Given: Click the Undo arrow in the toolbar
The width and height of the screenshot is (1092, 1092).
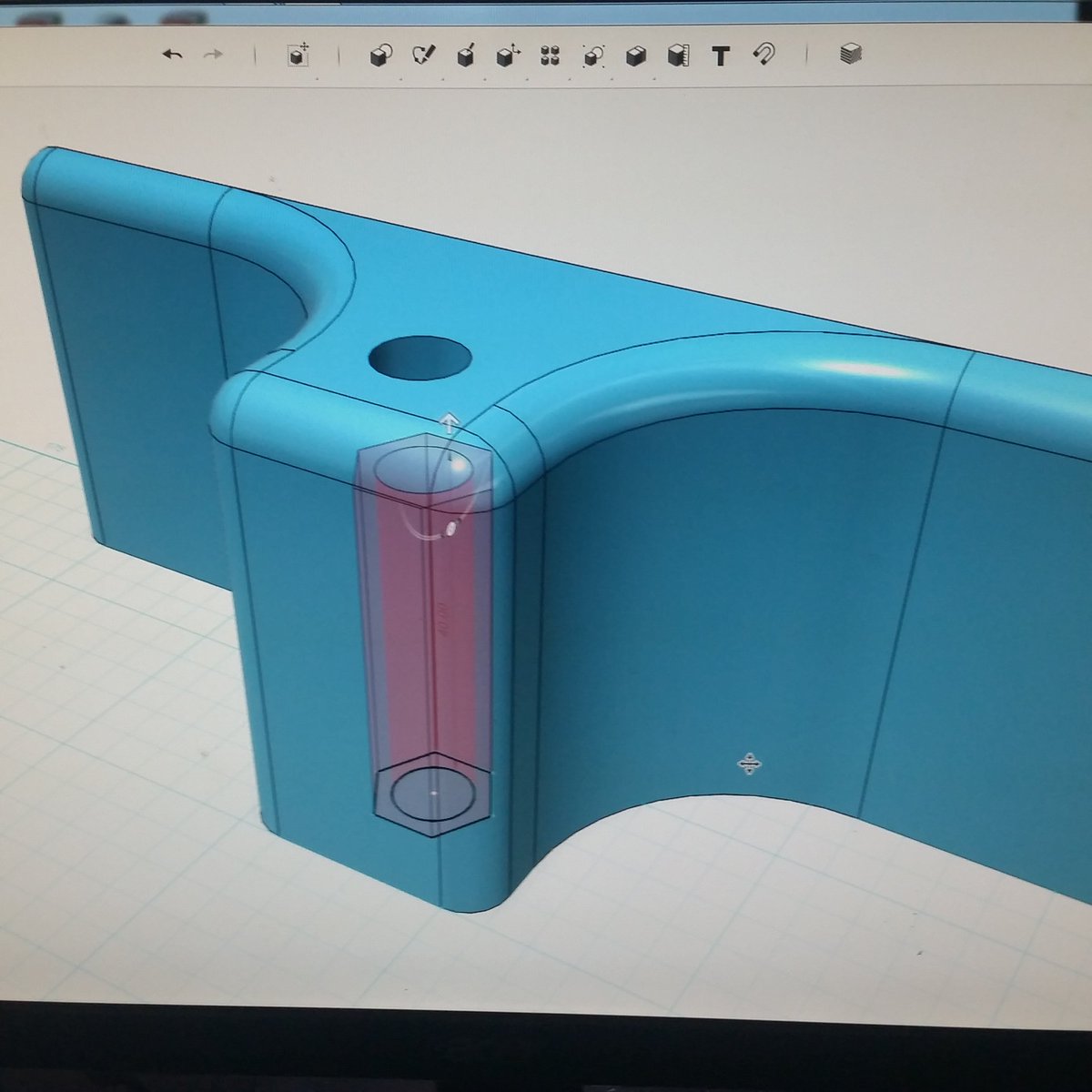Looking at the screenshot, I should click(173, 56).
